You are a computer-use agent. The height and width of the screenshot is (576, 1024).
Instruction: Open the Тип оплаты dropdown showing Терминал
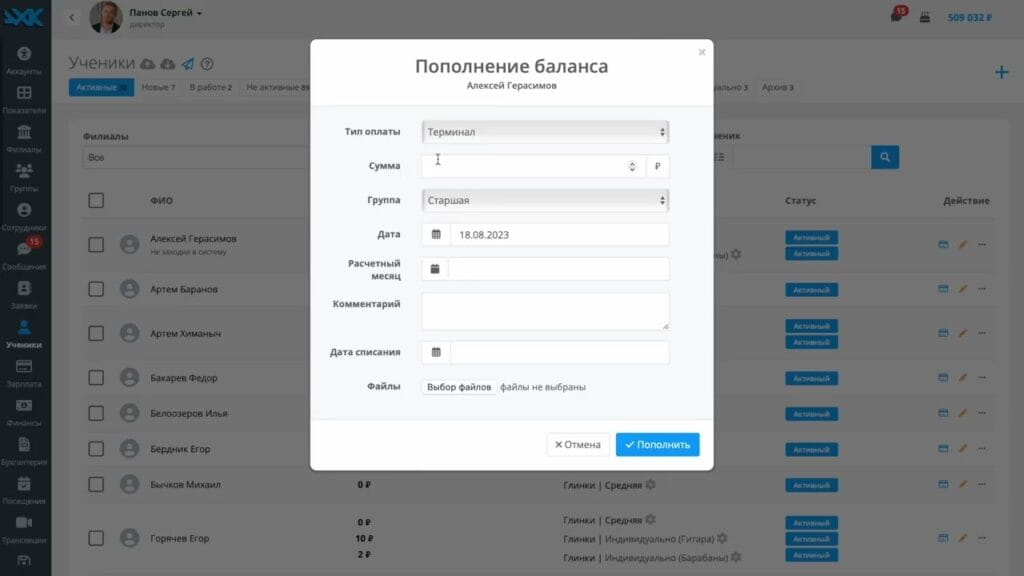pos(544,130)
